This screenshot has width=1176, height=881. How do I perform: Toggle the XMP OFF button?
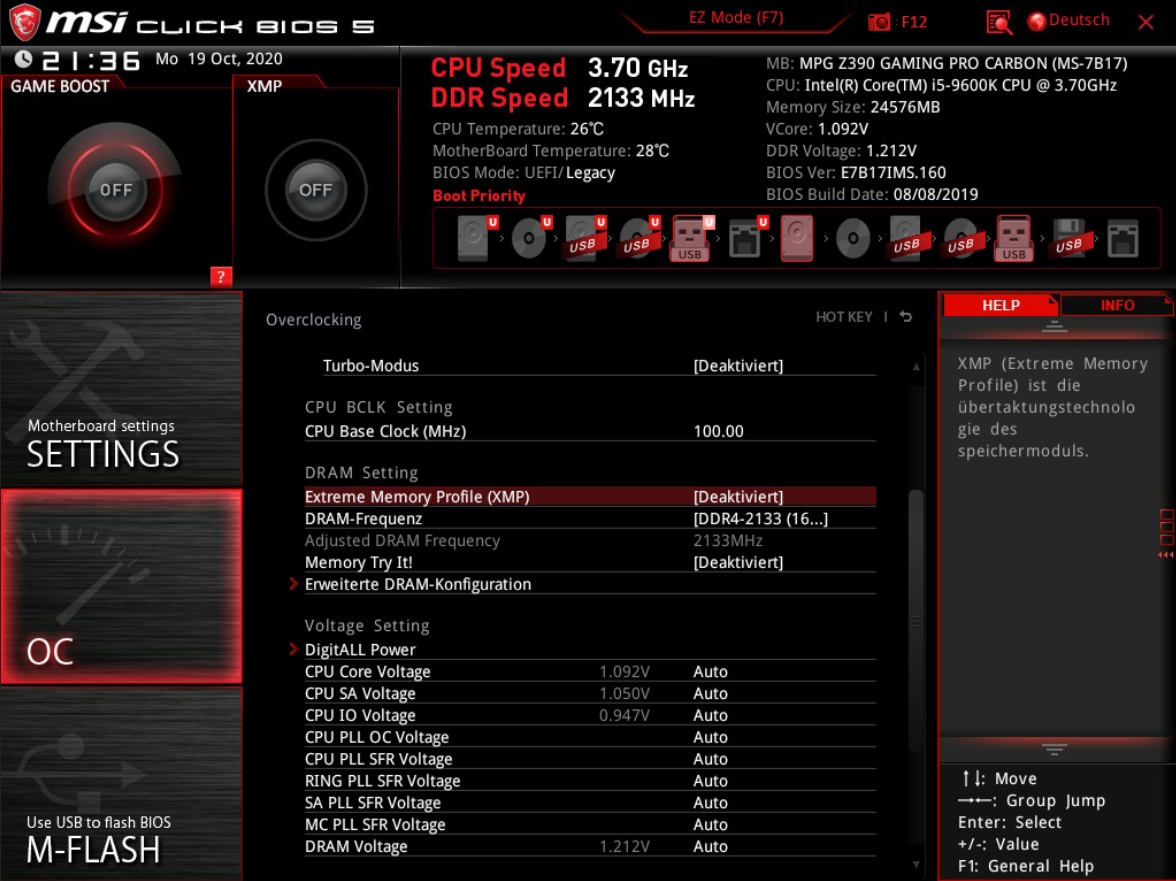coord(315,190)
